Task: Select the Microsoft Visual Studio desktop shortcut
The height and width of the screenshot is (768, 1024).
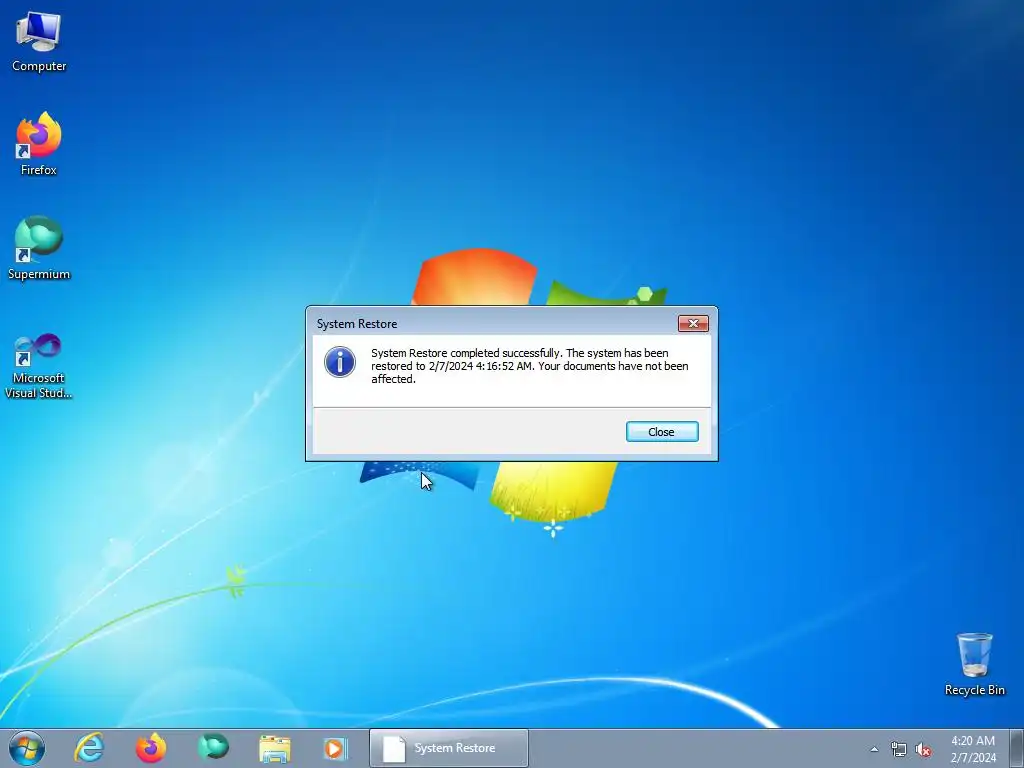Action: pos(39,366)
